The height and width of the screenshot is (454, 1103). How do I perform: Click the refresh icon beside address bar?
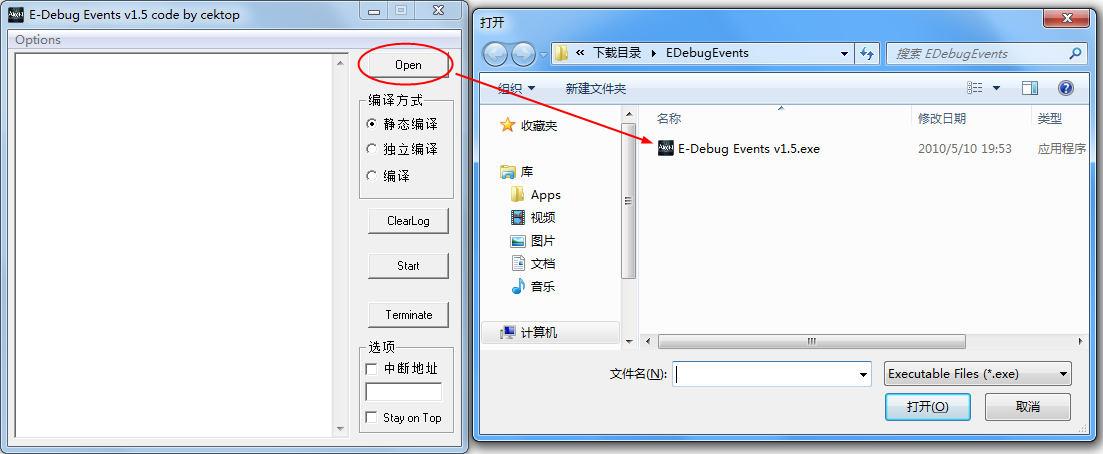[x=866, y=53]
